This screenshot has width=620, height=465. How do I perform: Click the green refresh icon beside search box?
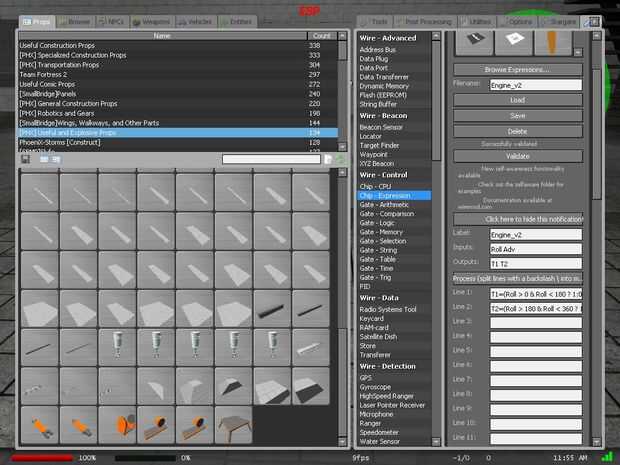[x=340, y=159]
